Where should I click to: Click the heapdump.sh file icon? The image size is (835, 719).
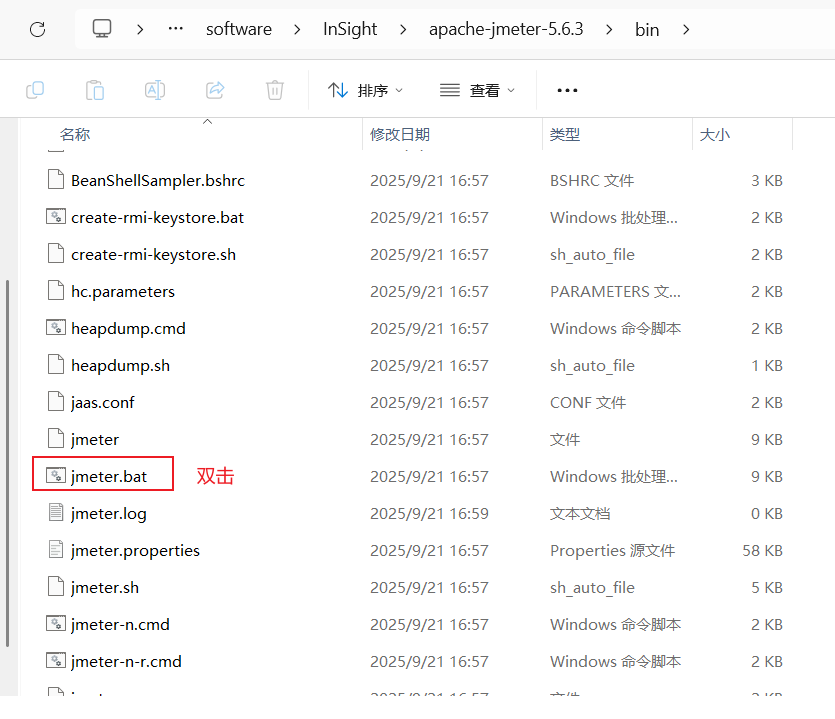coord(56,365)
